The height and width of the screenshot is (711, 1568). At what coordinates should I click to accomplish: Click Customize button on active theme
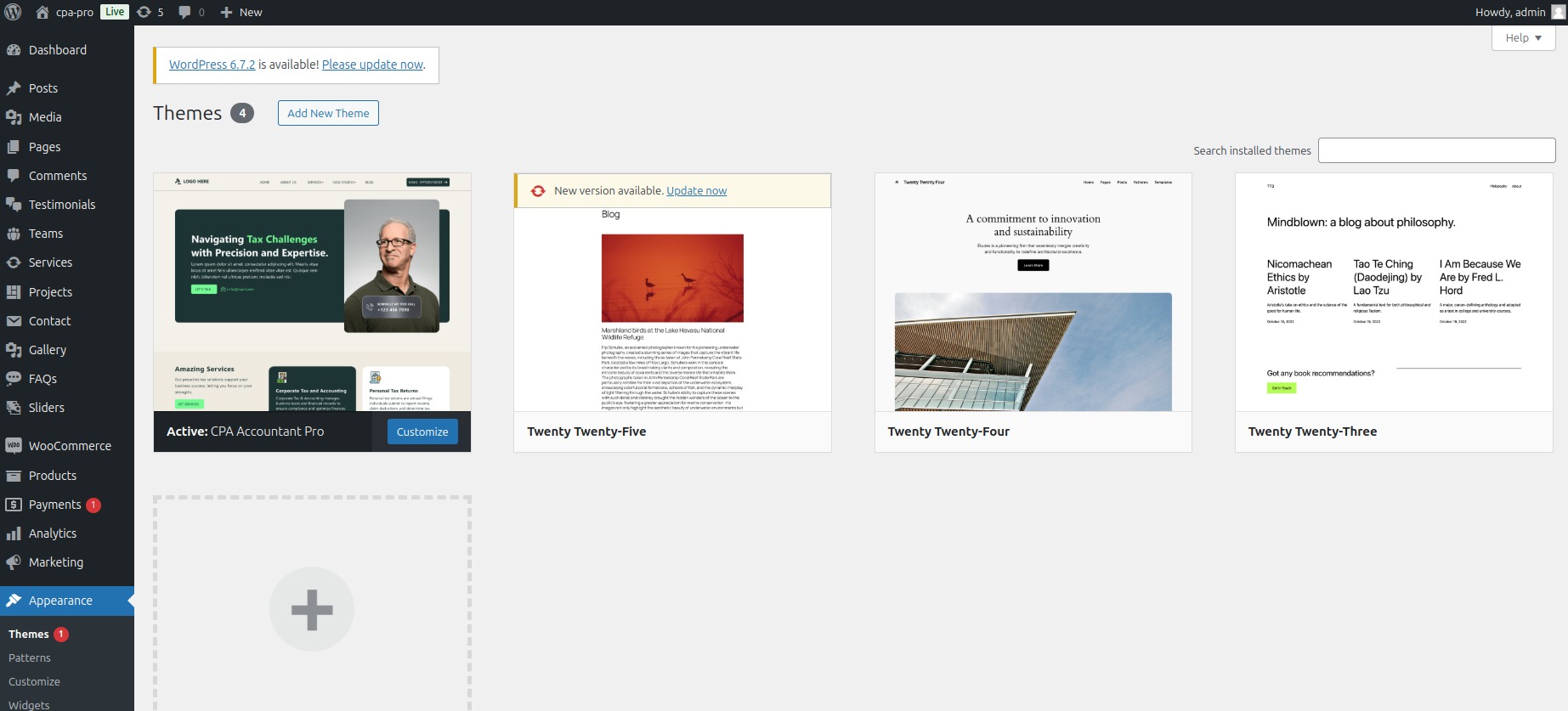pyautogui.click(x=422, y=432)
